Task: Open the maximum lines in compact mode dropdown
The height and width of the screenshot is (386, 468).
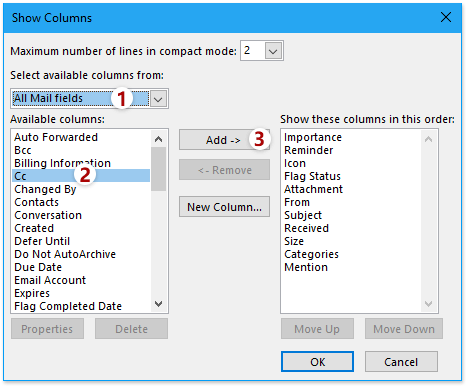Action: coord(273,51)
